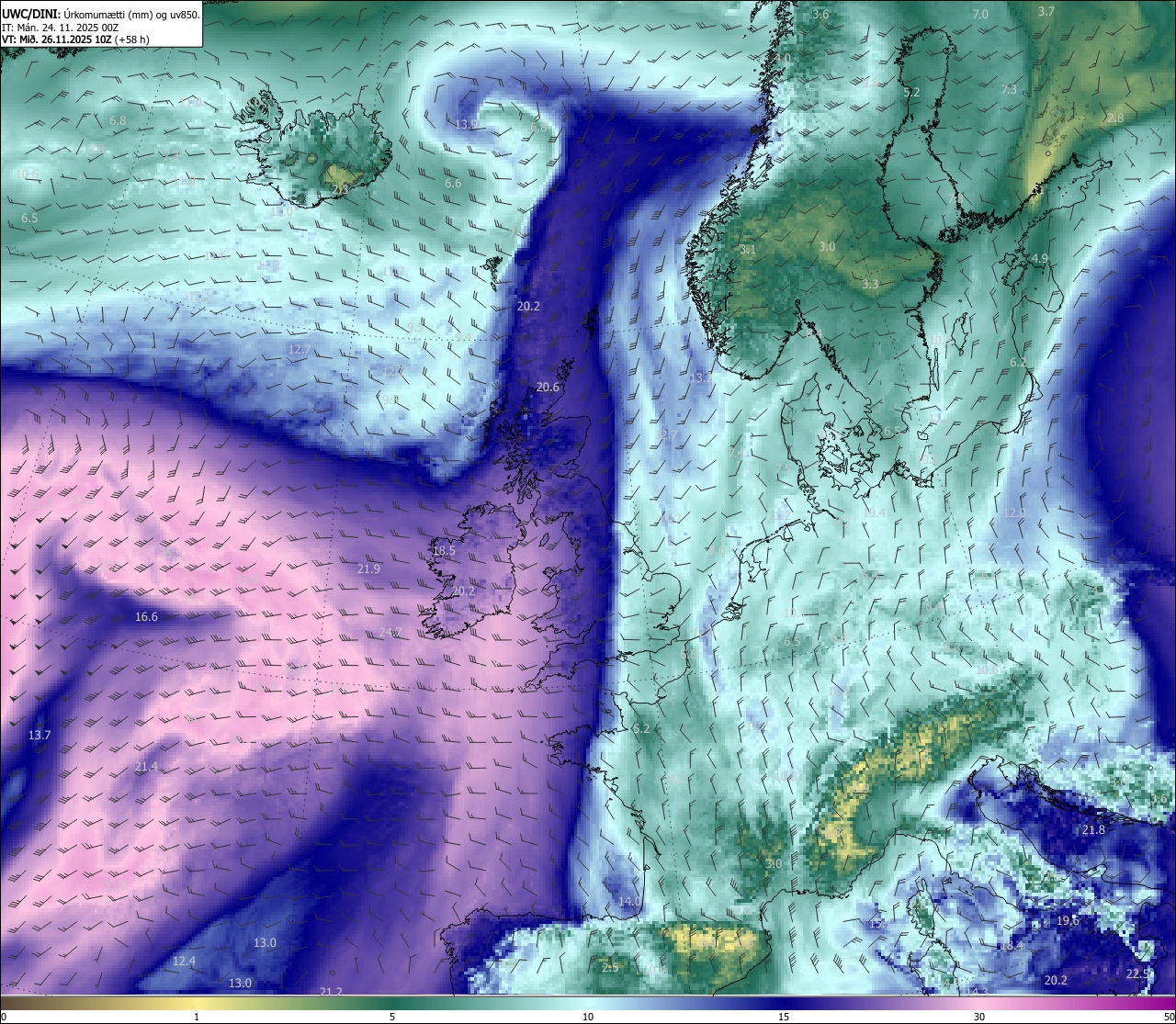This screenshot has width=1176, height=1024.
Task: Click the 21.2 value at the bottom edge
Action: [x=331, y=992]
